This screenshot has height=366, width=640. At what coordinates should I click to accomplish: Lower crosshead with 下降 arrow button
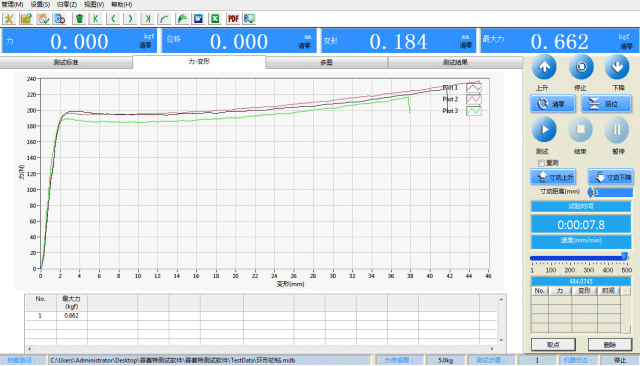(617, 67)
